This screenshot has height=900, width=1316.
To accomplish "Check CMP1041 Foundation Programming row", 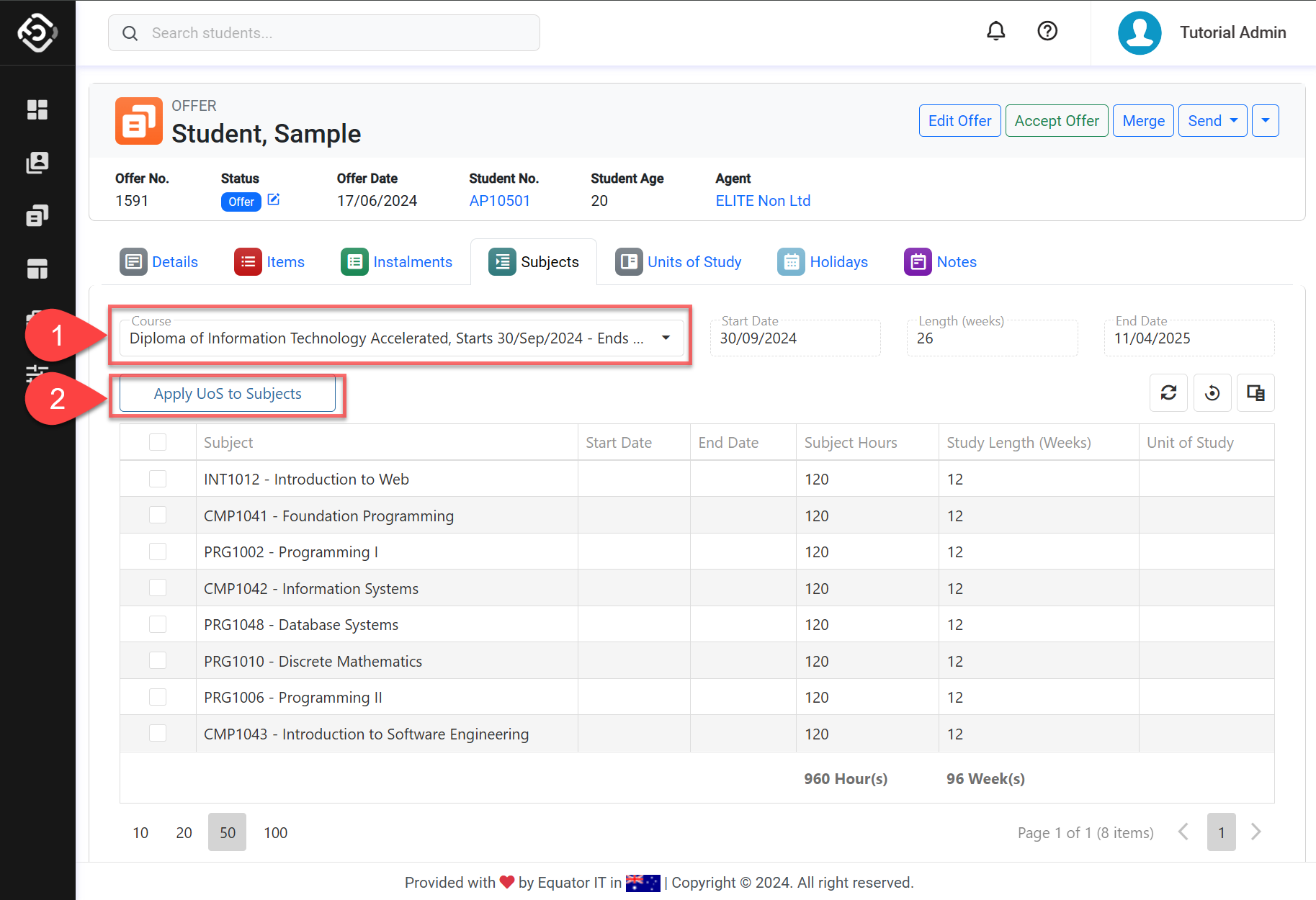I will (158, 516).
